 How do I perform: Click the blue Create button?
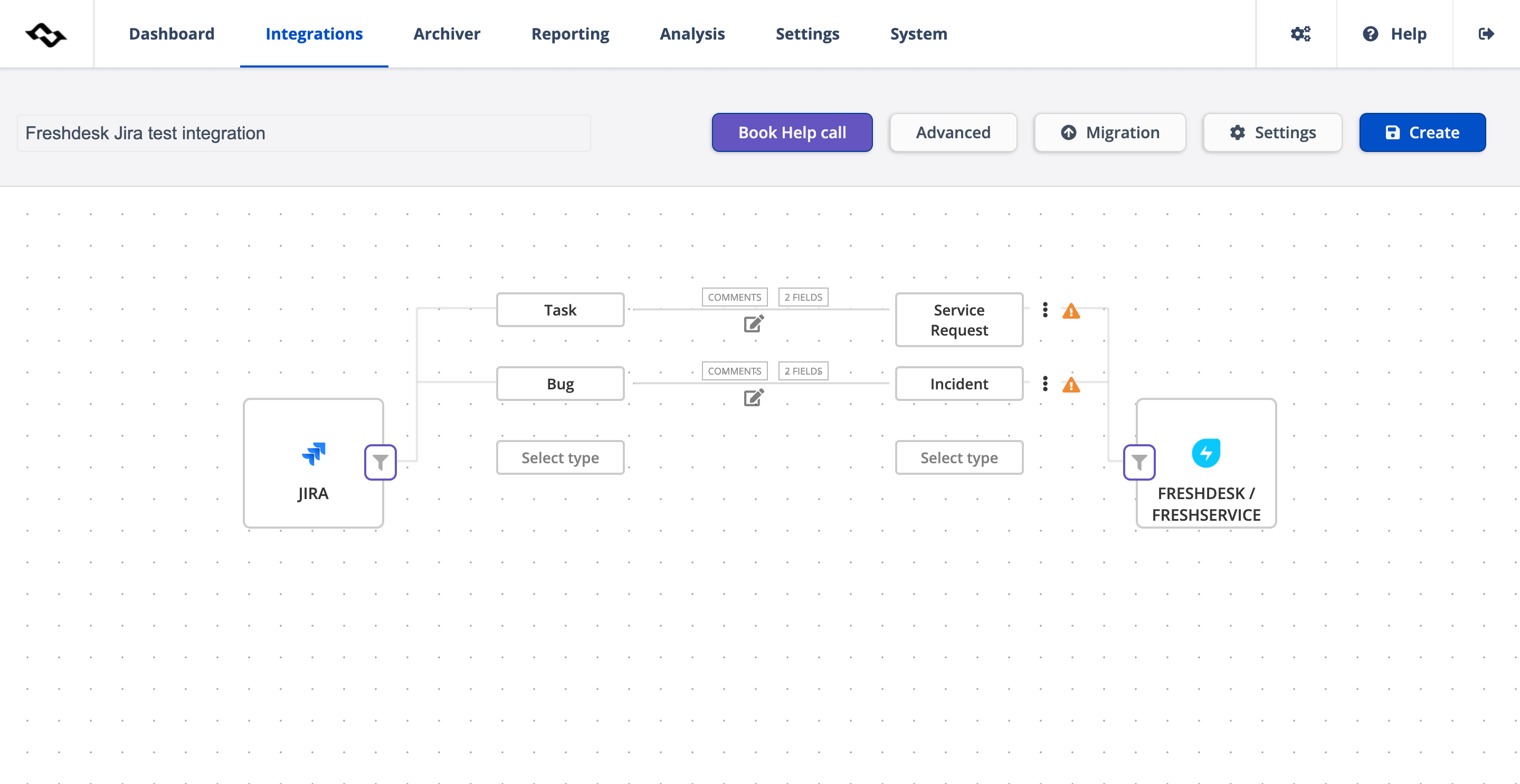point(1422,132)
